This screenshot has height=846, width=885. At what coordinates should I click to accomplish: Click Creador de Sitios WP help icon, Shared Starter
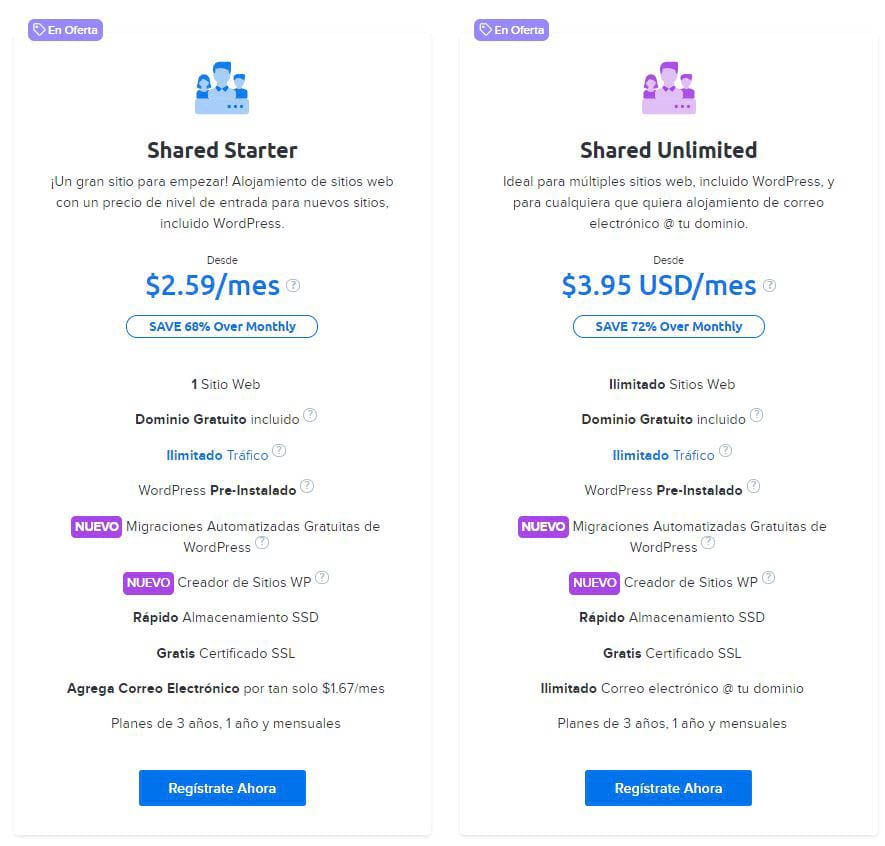(322, 579)
